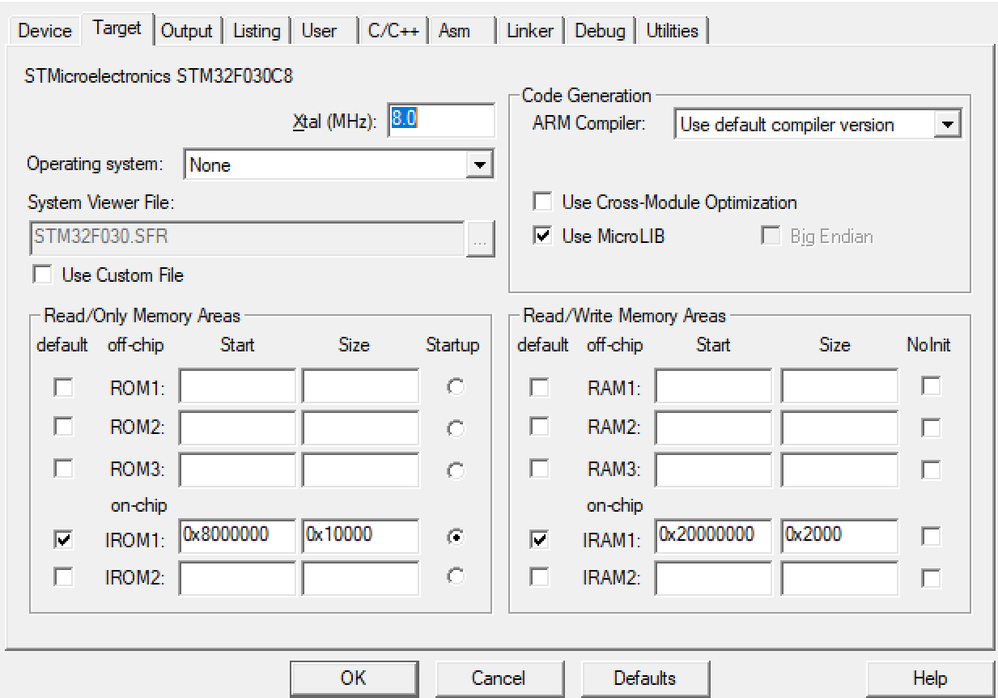
Task: Click the System Viewer File browse button
Action: pyautogui.click(x=481, y=240)
